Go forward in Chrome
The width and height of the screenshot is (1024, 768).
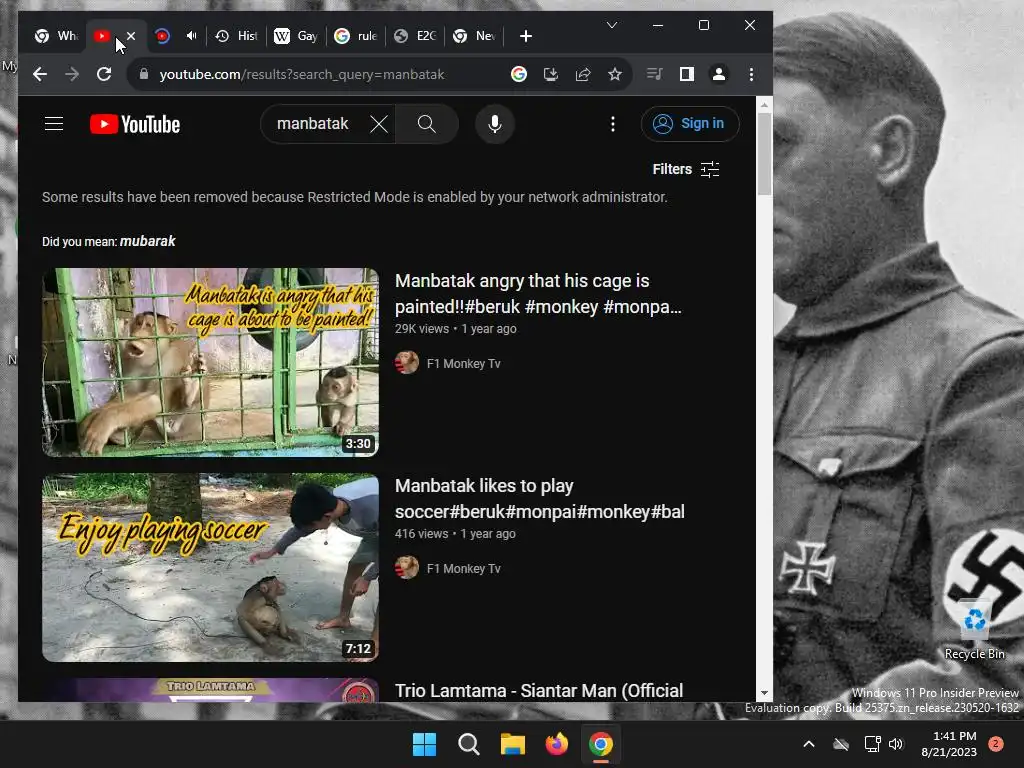tap(72, 74)
